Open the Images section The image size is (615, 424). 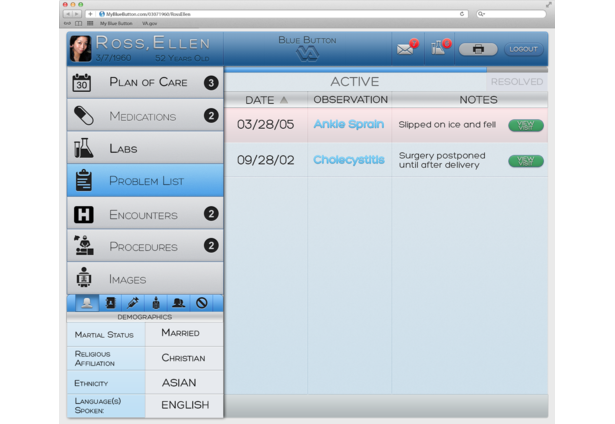click(145, 278)
